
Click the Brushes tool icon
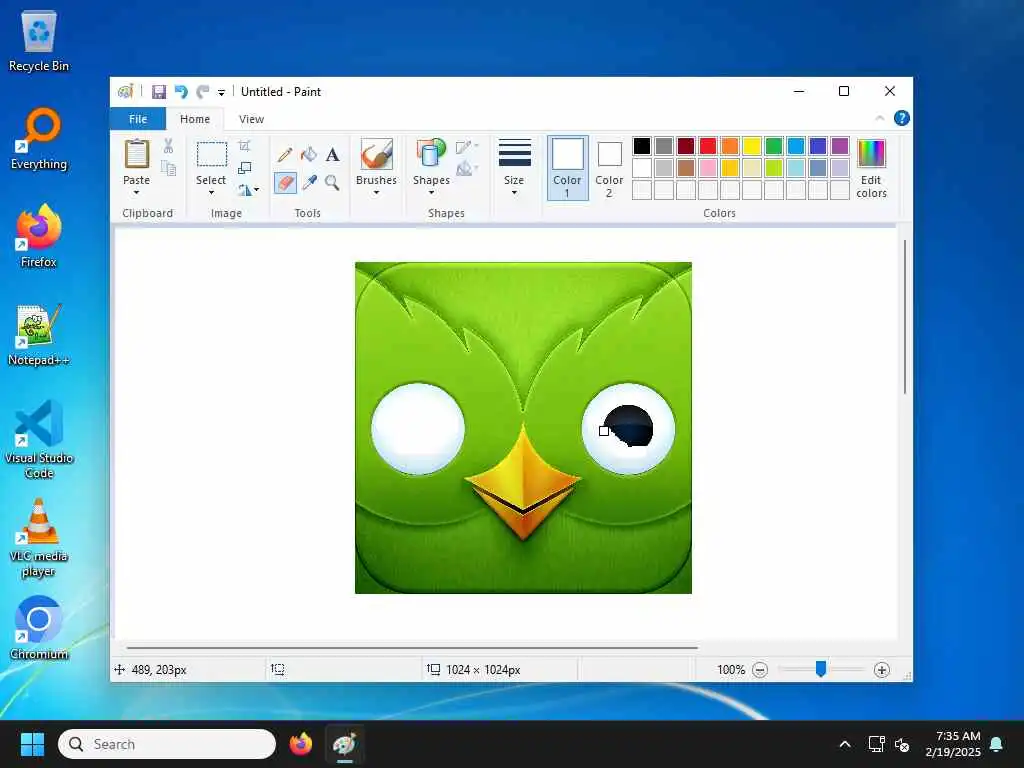(377, 154)
